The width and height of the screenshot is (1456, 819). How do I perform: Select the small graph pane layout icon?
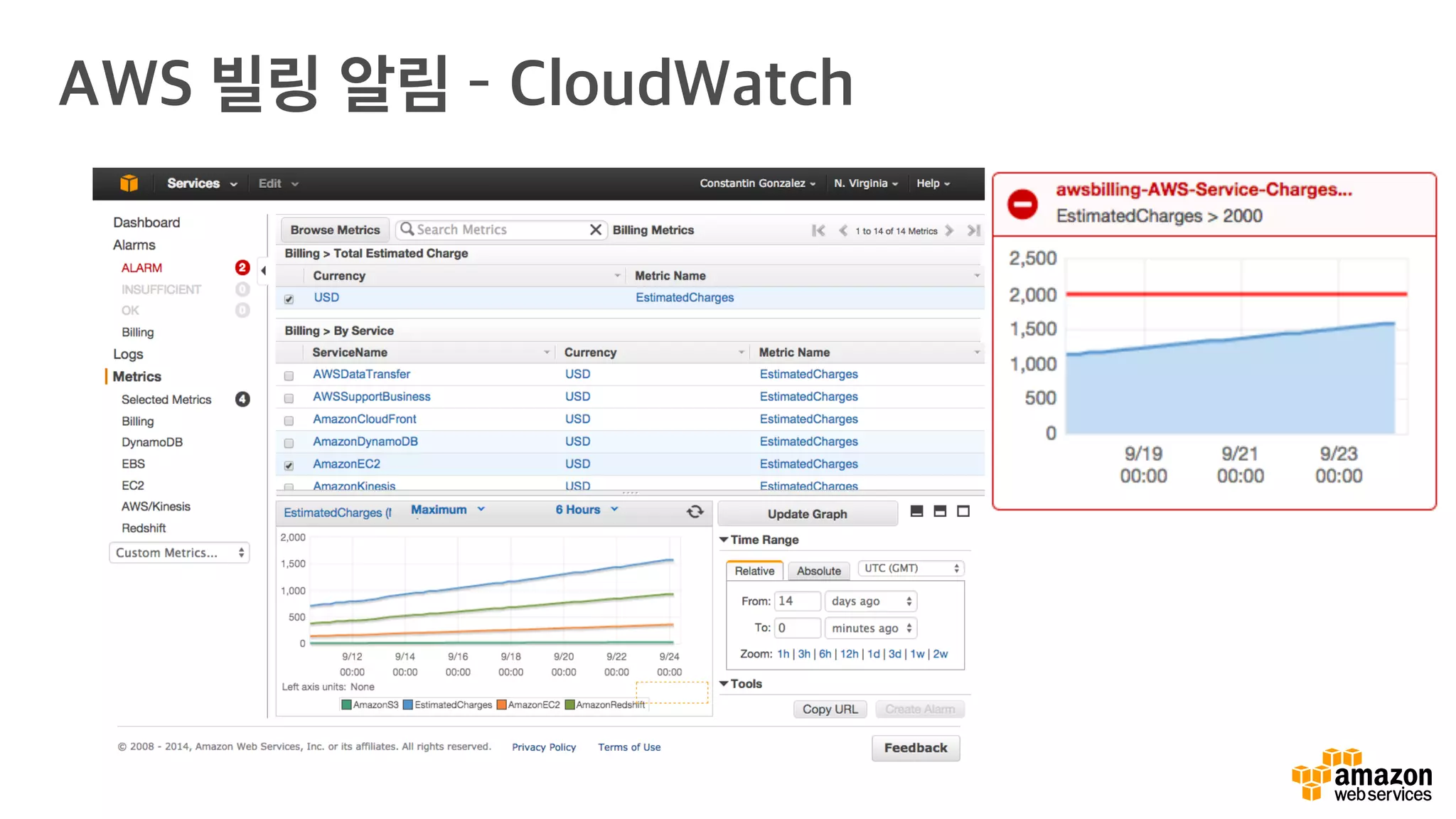coord(917,511)
